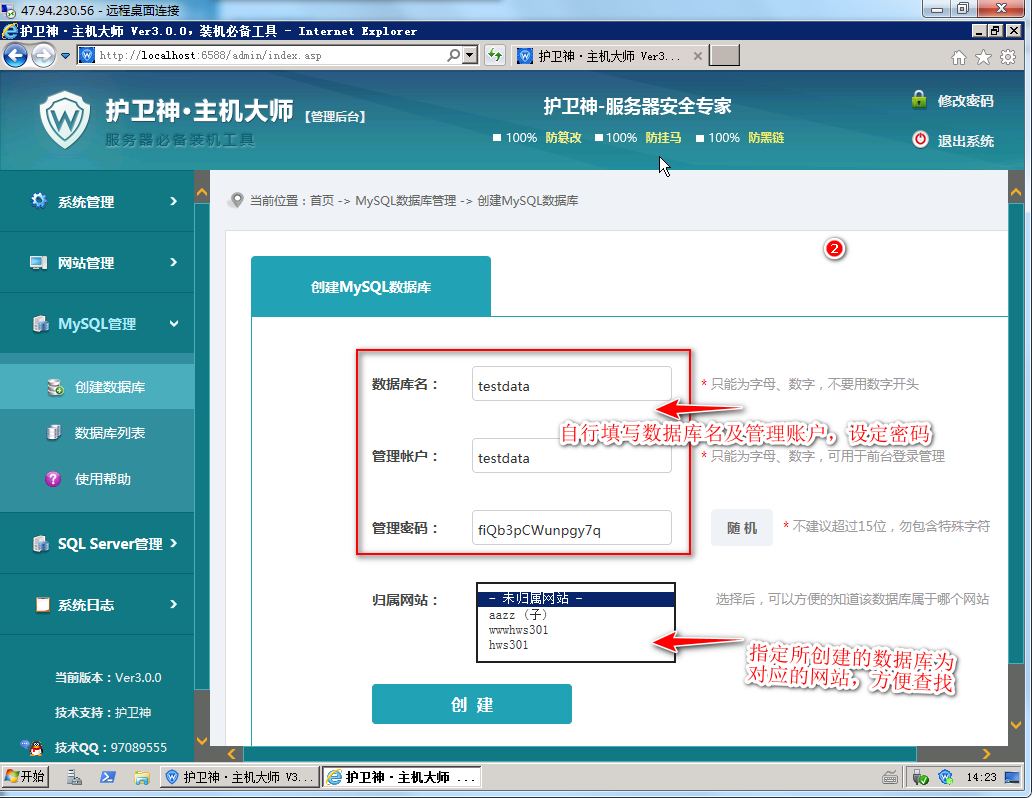
Task: Open 数据库列表 in the sidebar
Action: point(109,433)
